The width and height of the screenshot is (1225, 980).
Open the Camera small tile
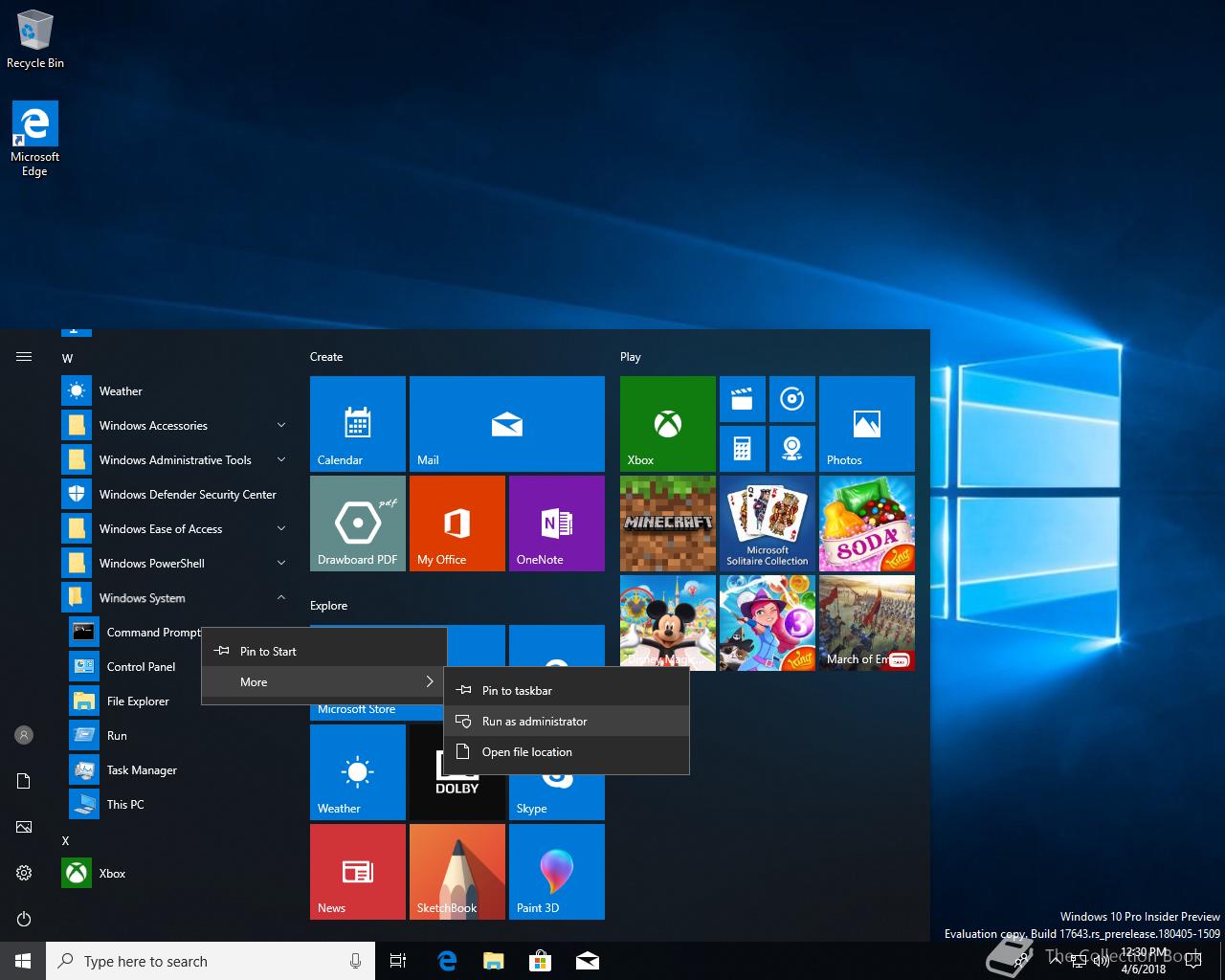pos(792,449)
